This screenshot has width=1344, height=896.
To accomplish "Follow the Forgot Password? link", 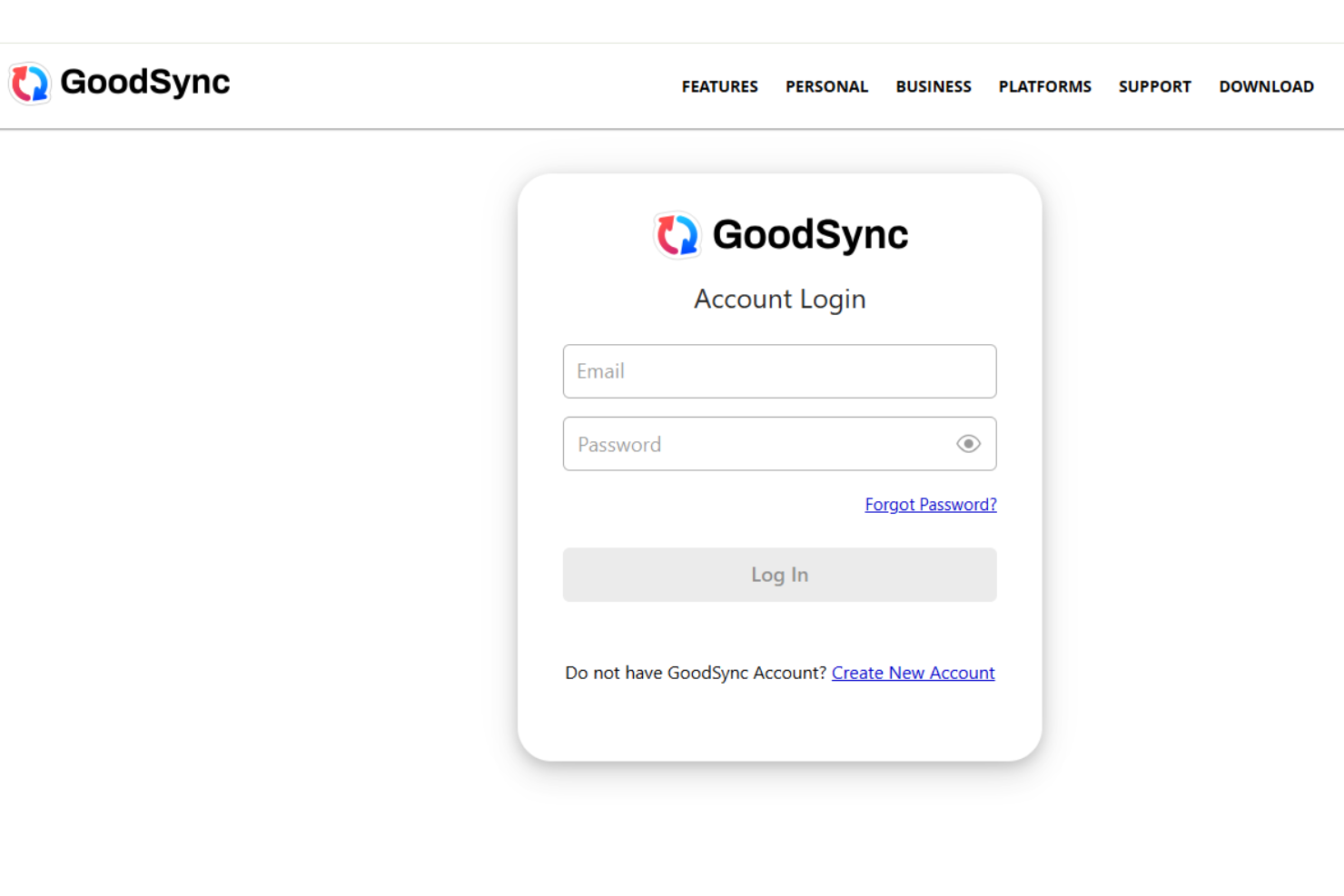I will [931, 505].
